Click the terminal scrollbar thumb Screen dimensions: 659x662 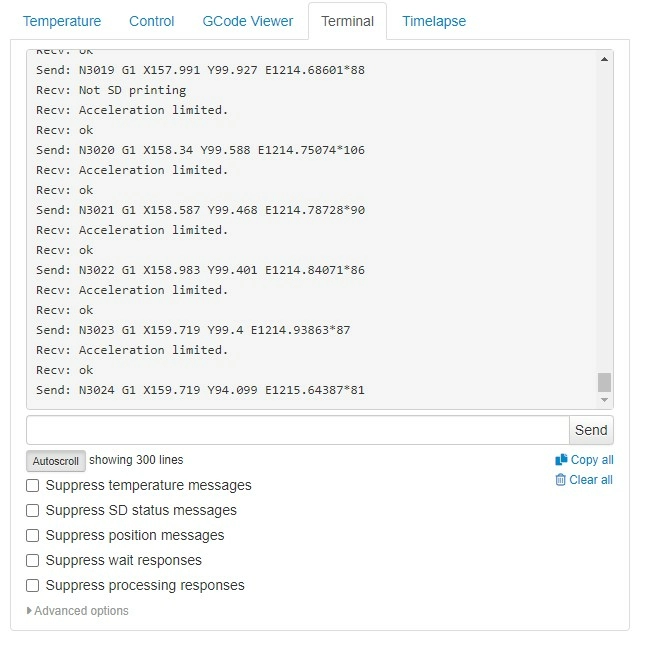coord(604,382)
